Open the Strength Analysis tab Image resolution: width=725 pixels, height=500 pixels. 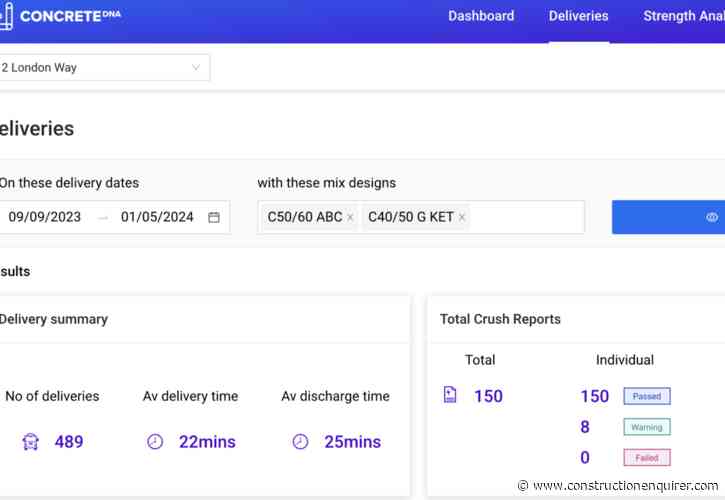[x=684, y=16]
